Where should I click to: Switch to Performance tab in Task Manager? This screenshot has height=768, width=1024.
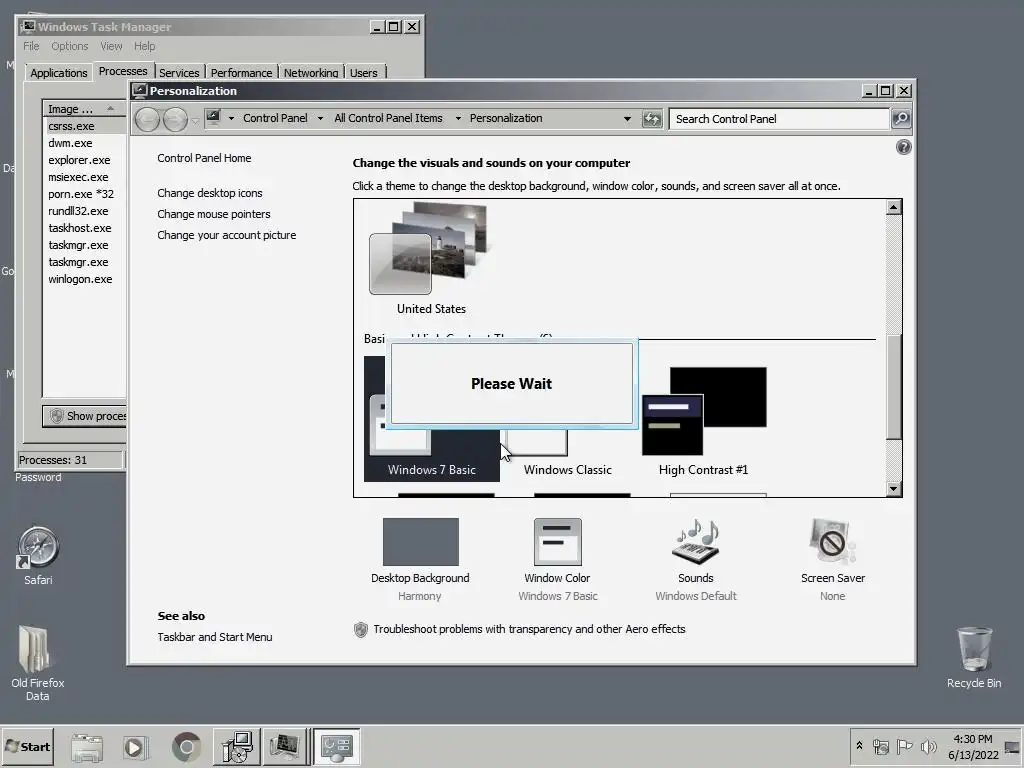click(x=241, y=72)
